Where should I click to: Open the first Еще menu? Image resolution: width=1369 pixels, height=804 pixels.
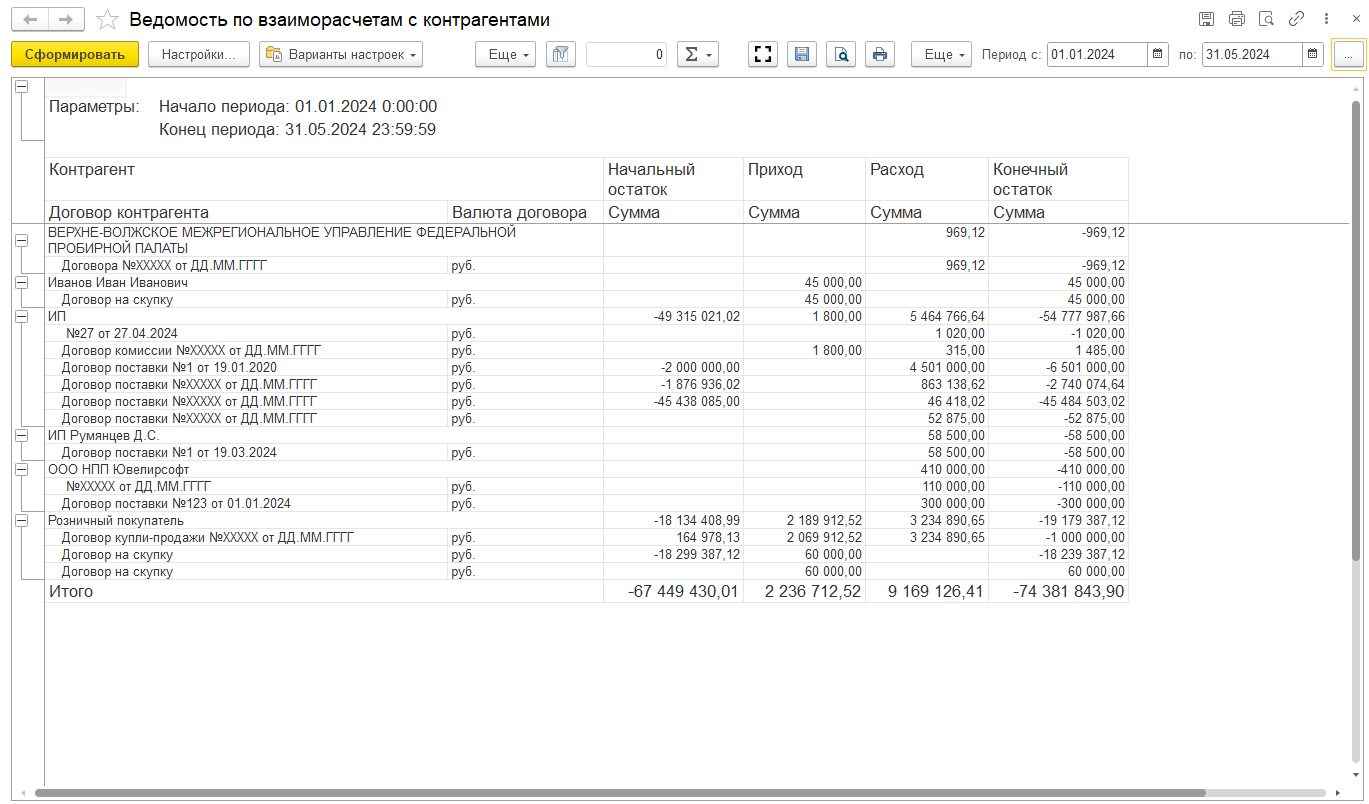tap(506, 55)
